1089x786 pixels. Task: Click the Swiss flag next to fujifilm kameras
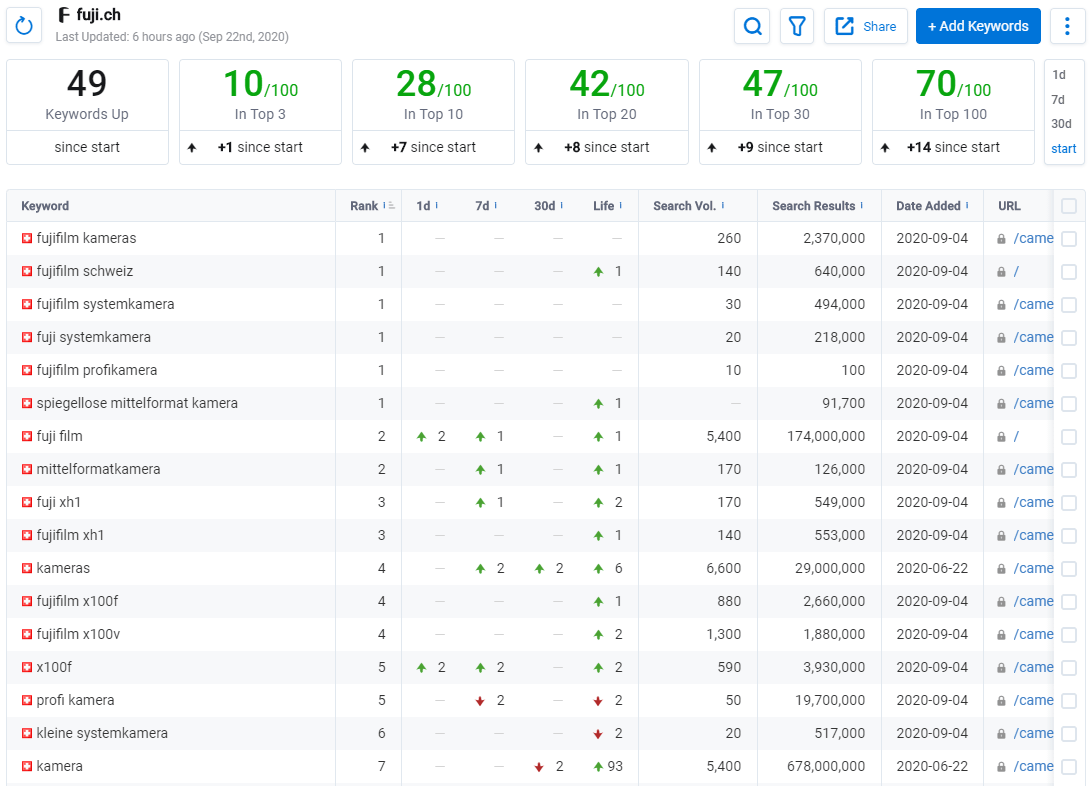click(x=27, y=238)
